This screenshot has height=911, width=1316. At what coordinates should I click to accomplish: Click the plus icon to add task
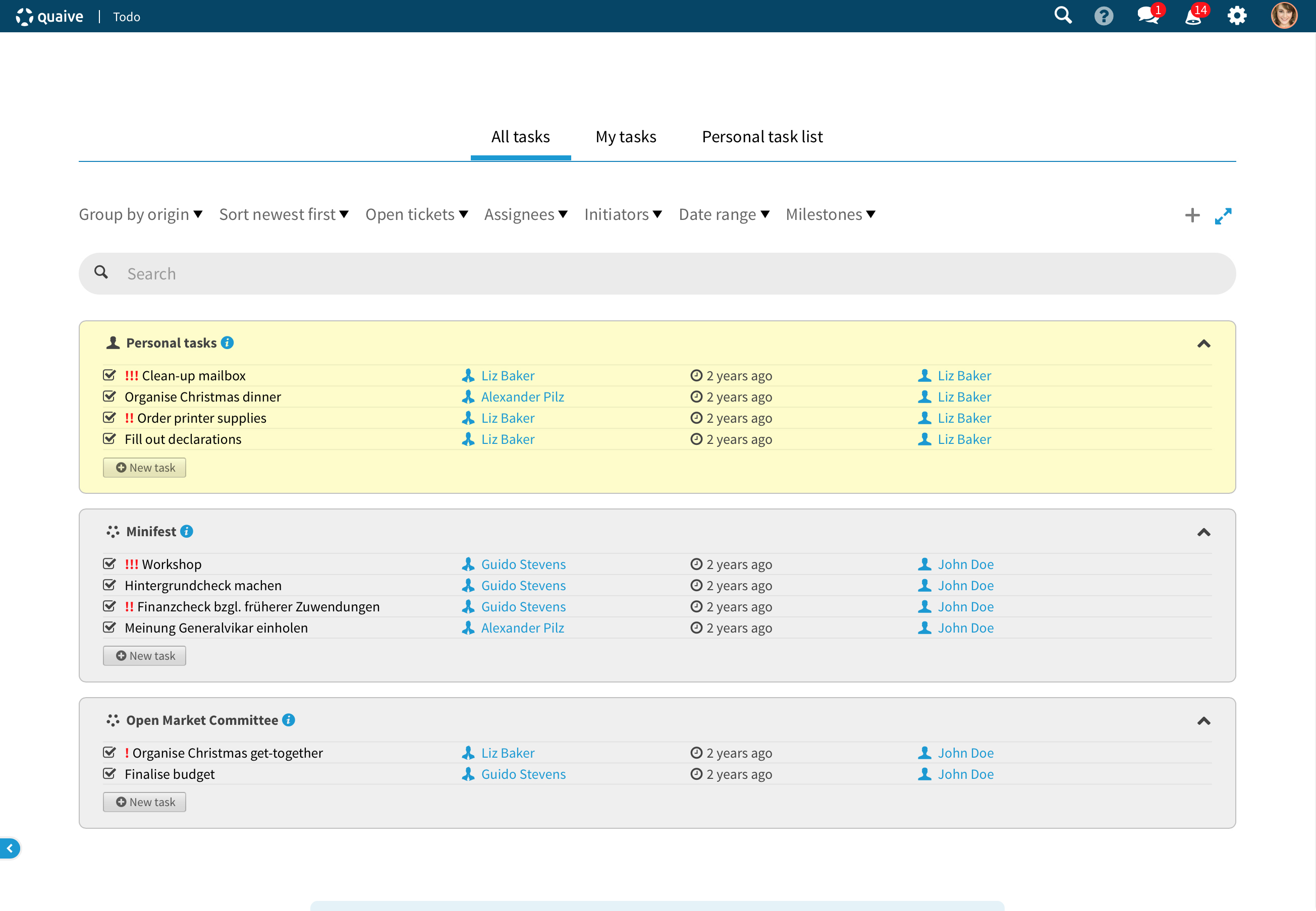click(1192, 215)
